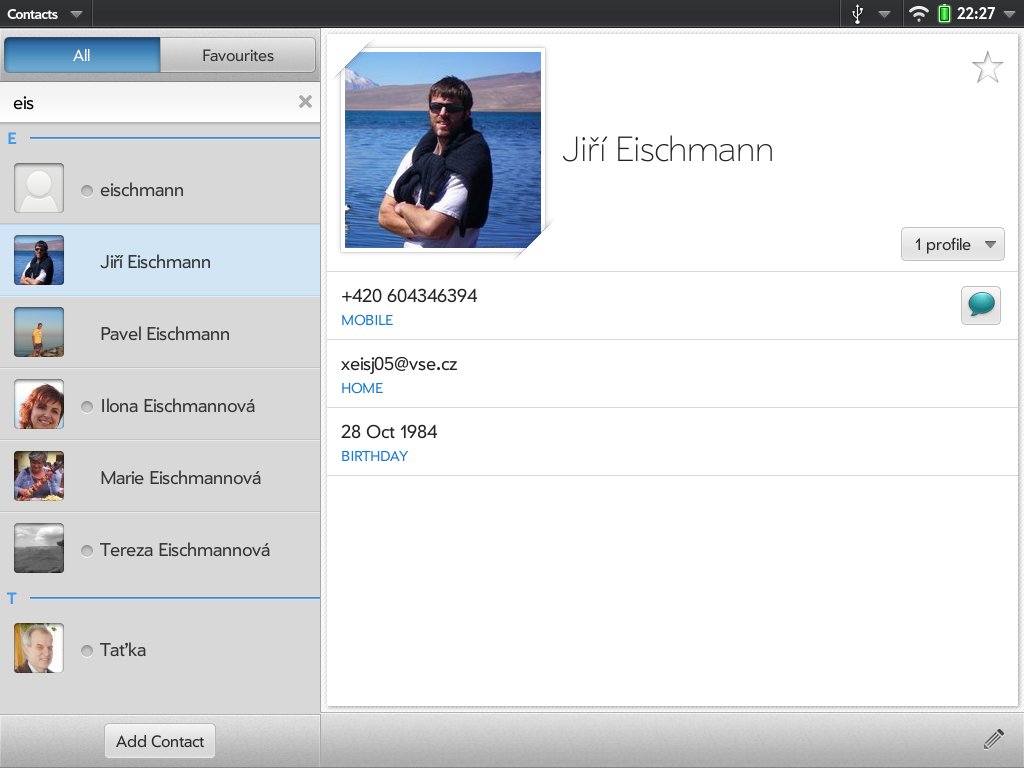Switch to the Favourites tab
Image resolution: width=1024 pixels, height=768 pixels.
(238, 55)
